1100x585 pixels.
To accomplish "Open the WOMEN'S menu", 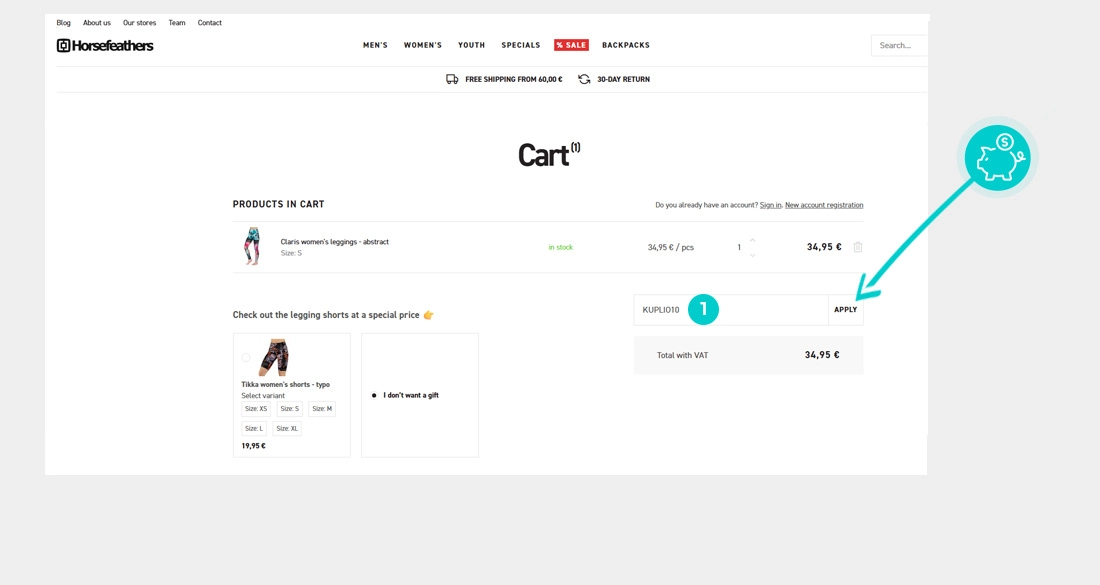I will 422,45.
